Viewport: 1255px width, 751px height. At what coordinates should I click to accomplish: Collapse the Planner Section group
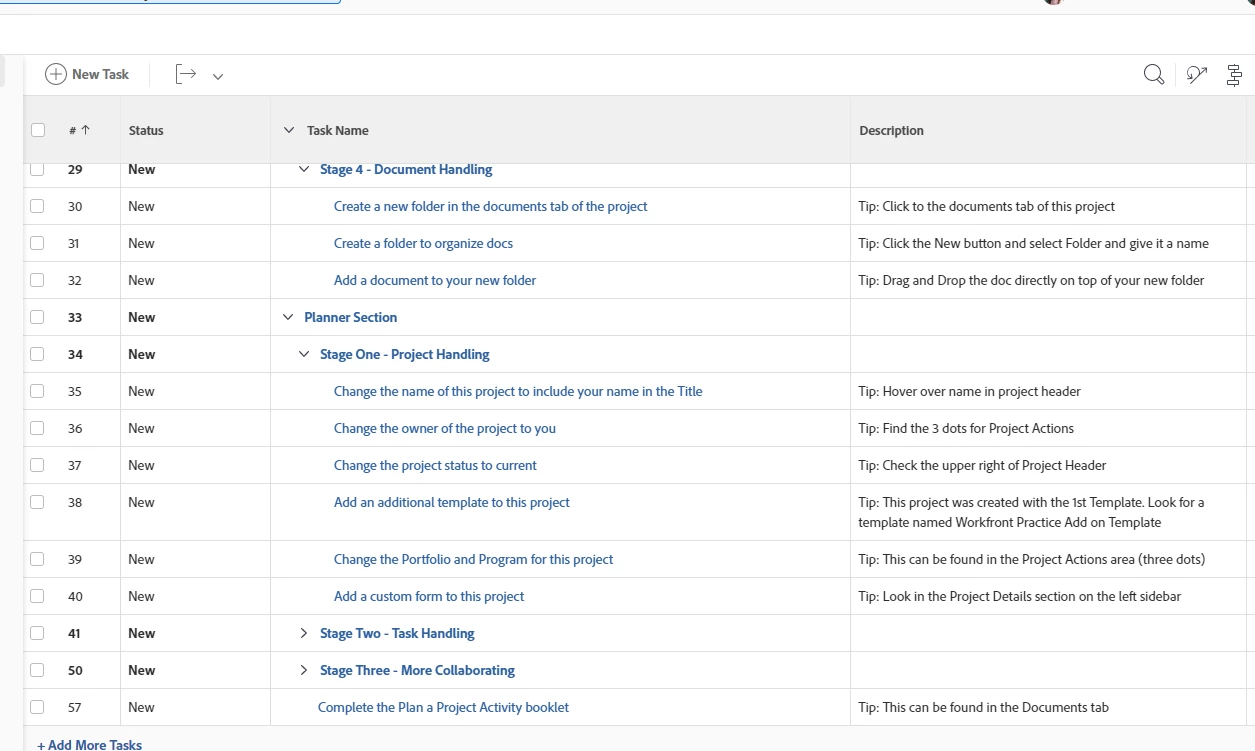(x=289, y=317)
